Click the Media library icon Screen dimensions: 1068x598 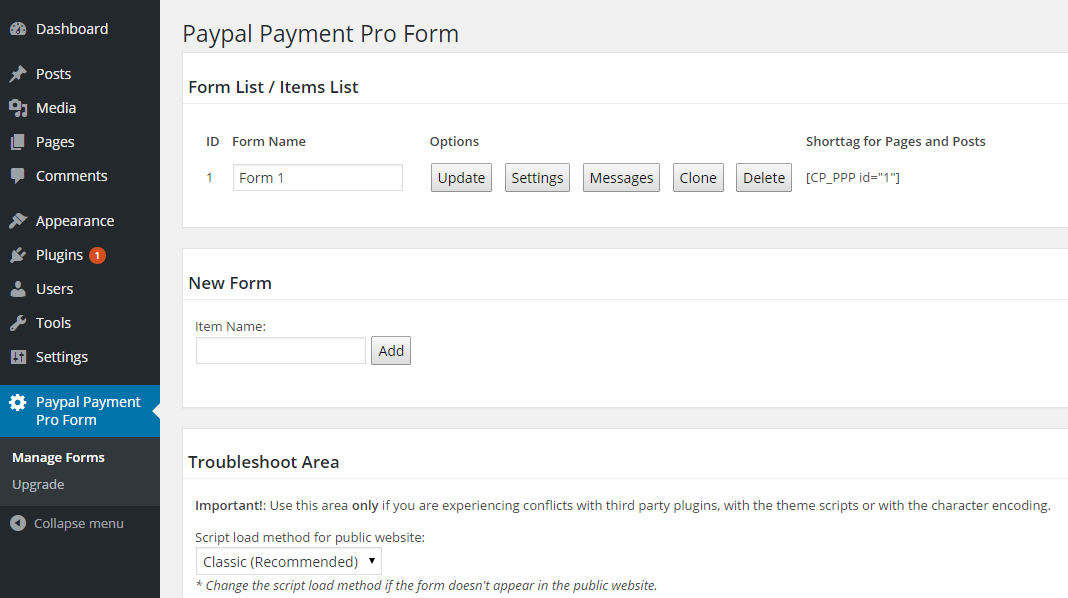tap(18, 108)
